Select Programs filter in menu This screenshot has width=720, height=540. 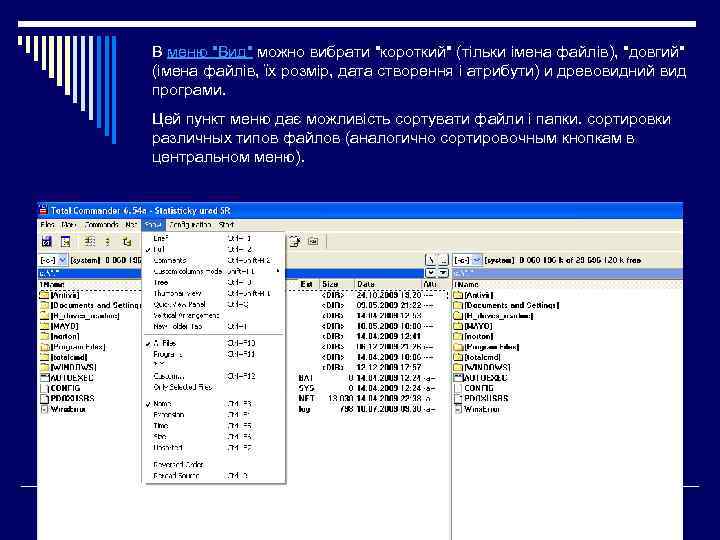[x=214, y=354]
